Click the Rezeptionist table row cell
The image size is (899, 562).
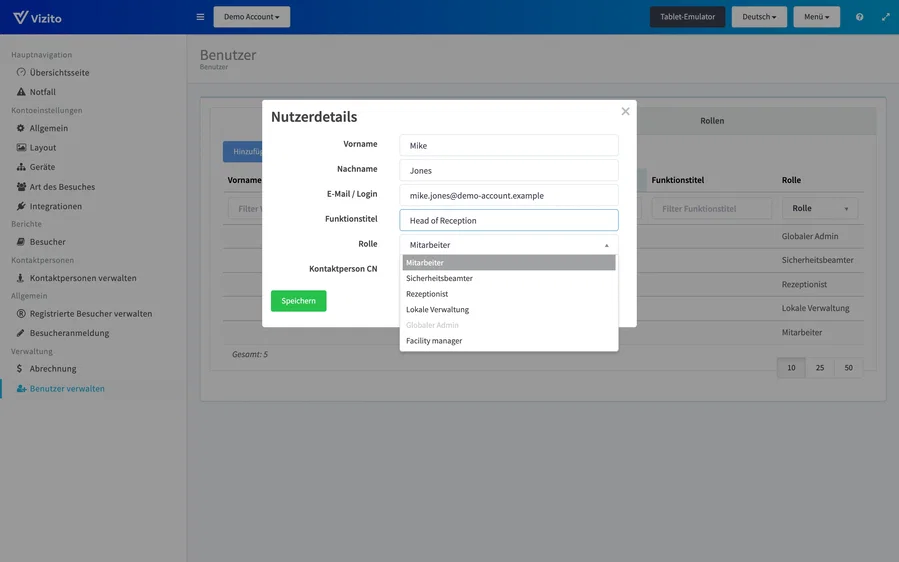coord(804,284)
